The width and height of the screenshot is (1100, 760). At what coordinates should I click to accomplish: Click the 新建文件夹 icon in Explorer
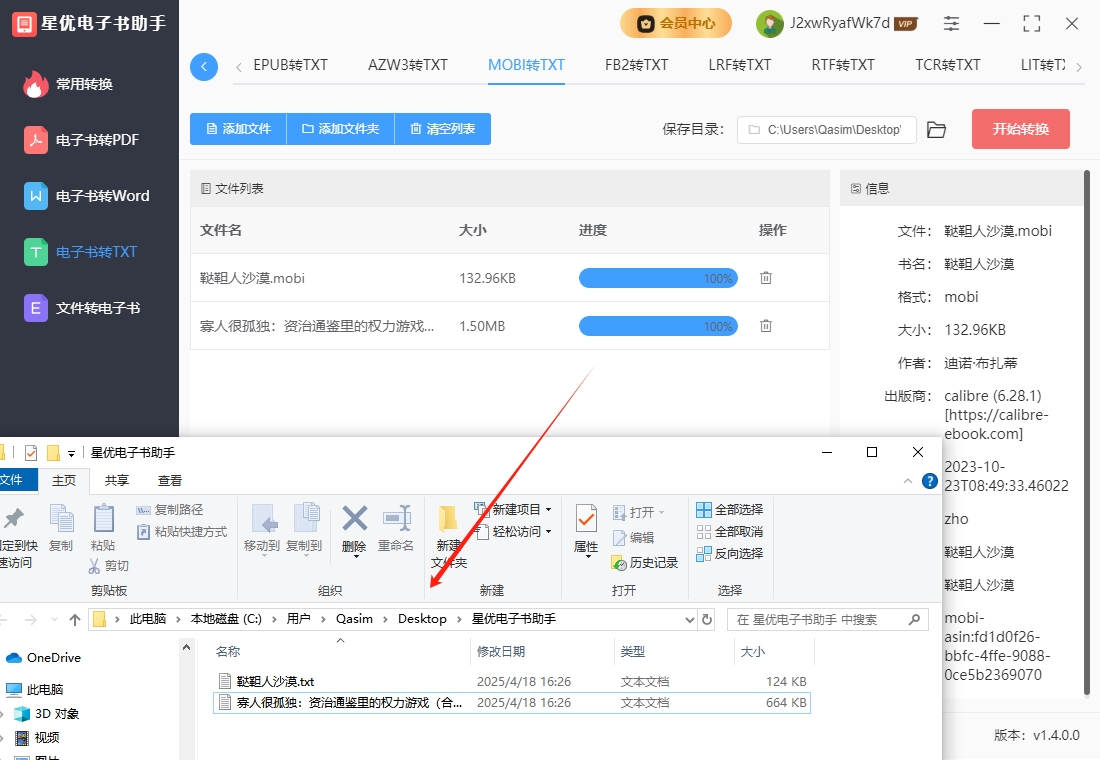(x=448, y=519)
